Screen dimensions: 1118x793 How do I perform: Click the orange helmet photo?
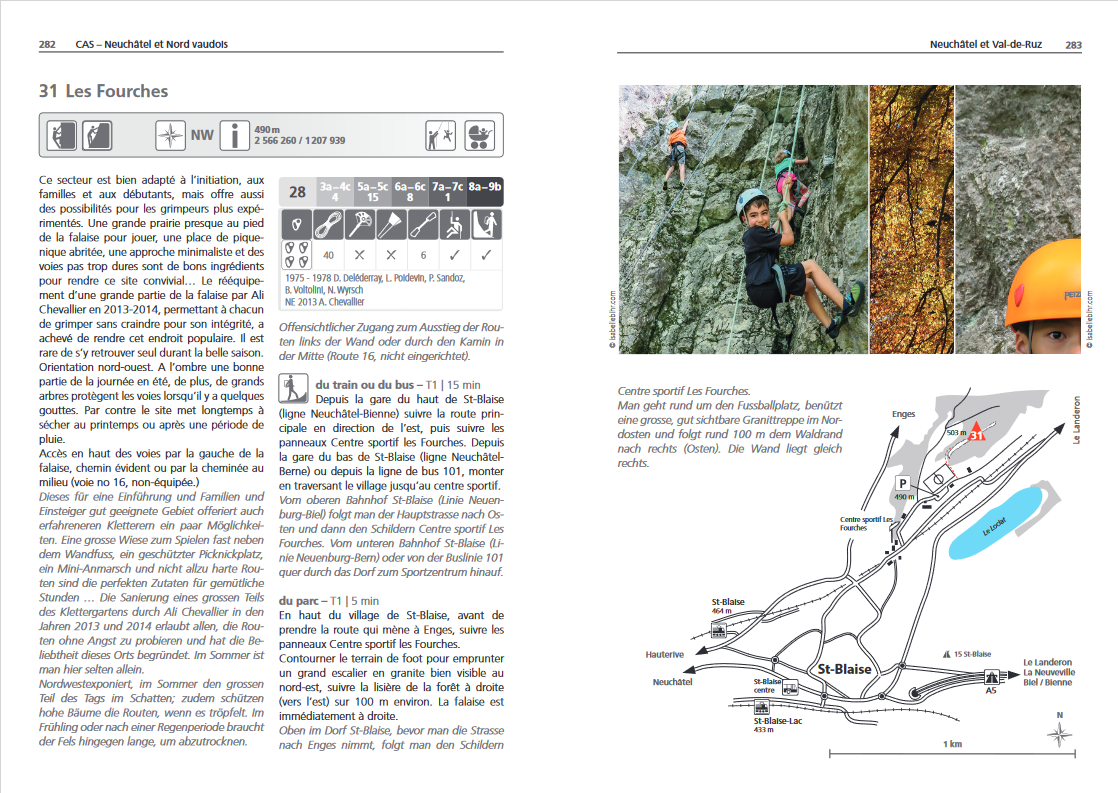[1018, 220]
